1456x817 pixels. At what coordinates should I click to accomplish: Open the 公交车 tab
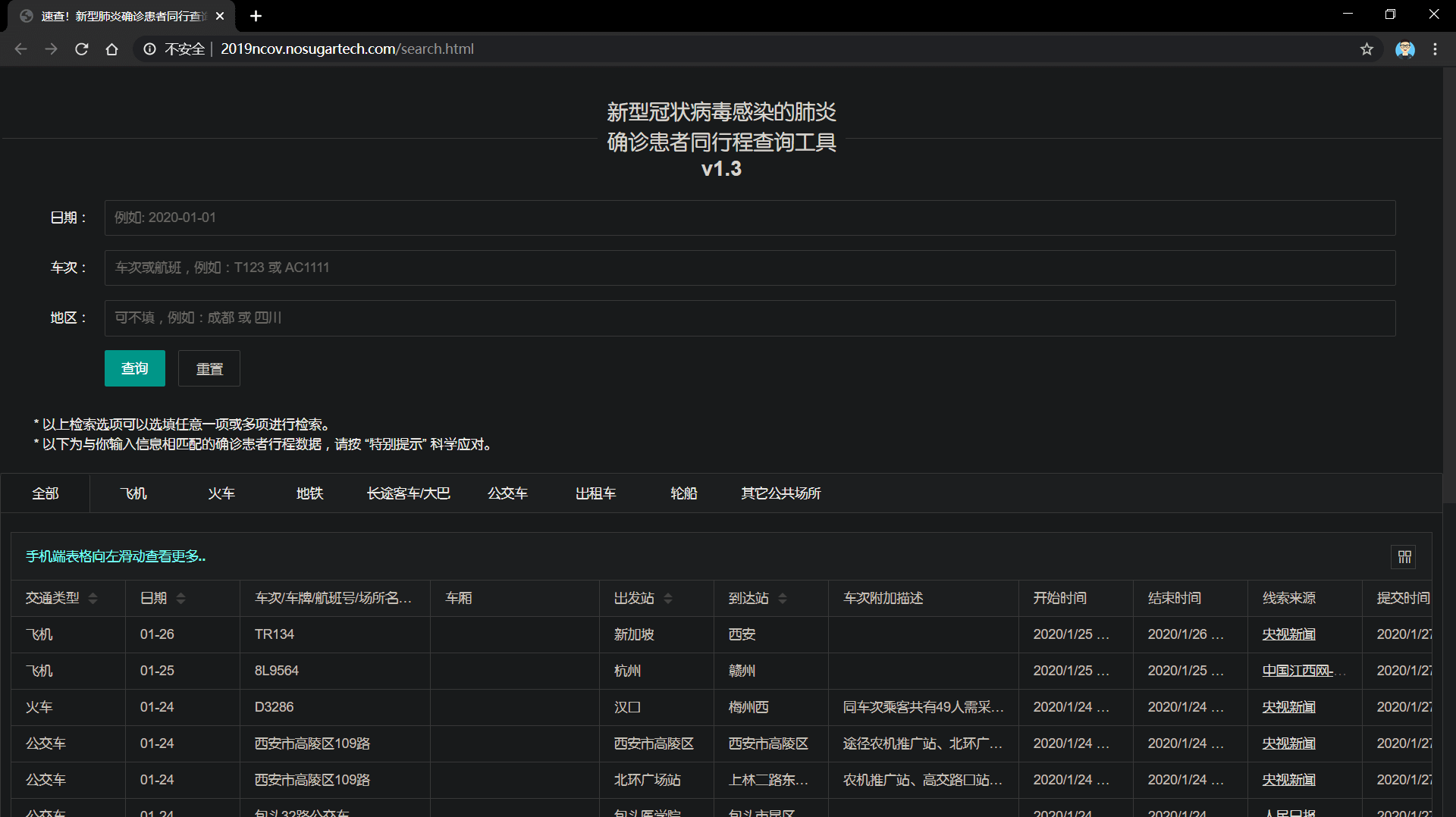(x=507, y=493)
